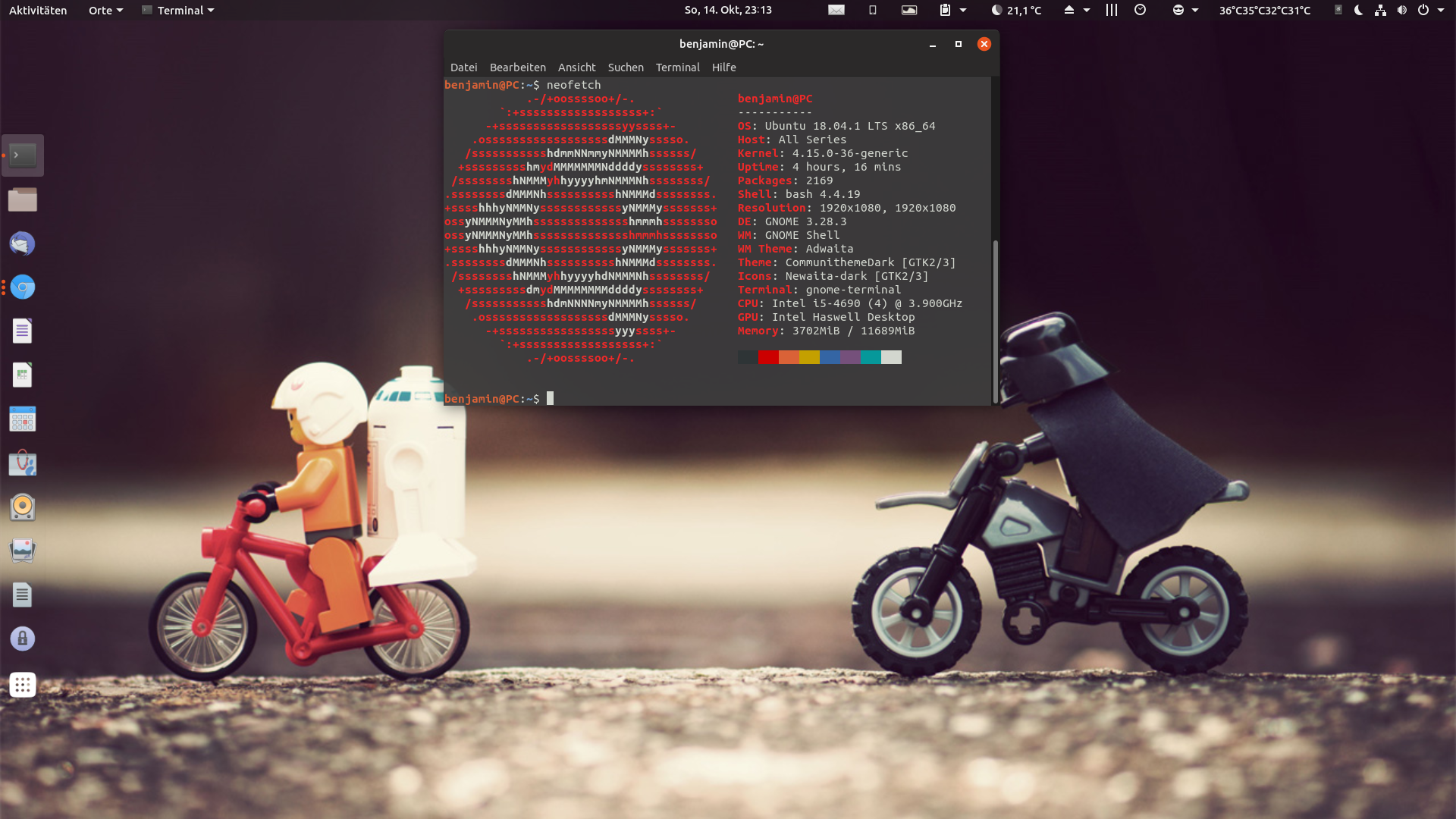Open the password manager lock icon
1456x819 pixels.
(x=22, y=639)
